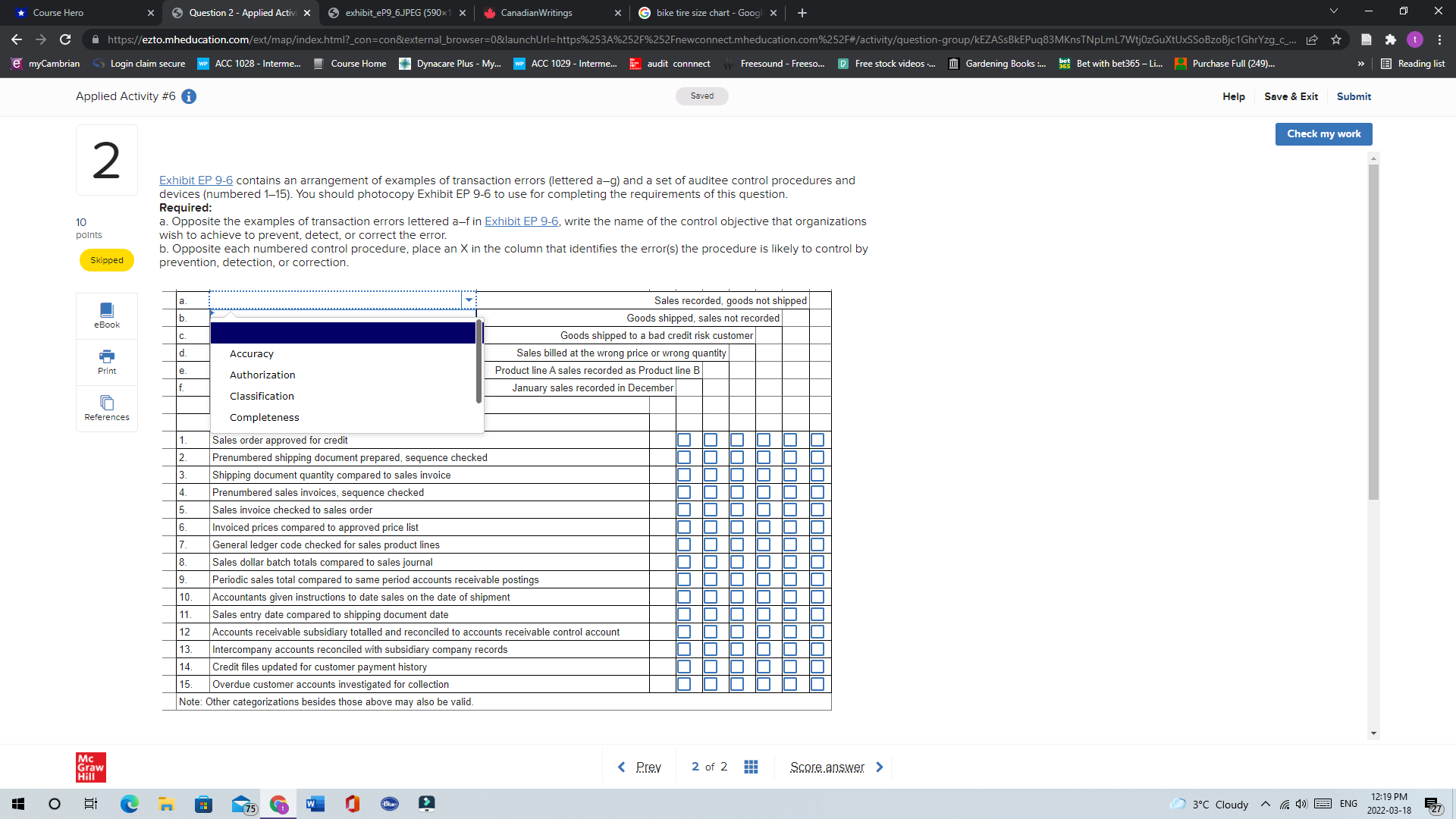Launch Microsoft Word from the taskbar
Viewport: 1456px width, 819px height.
[x=315, y=803]
